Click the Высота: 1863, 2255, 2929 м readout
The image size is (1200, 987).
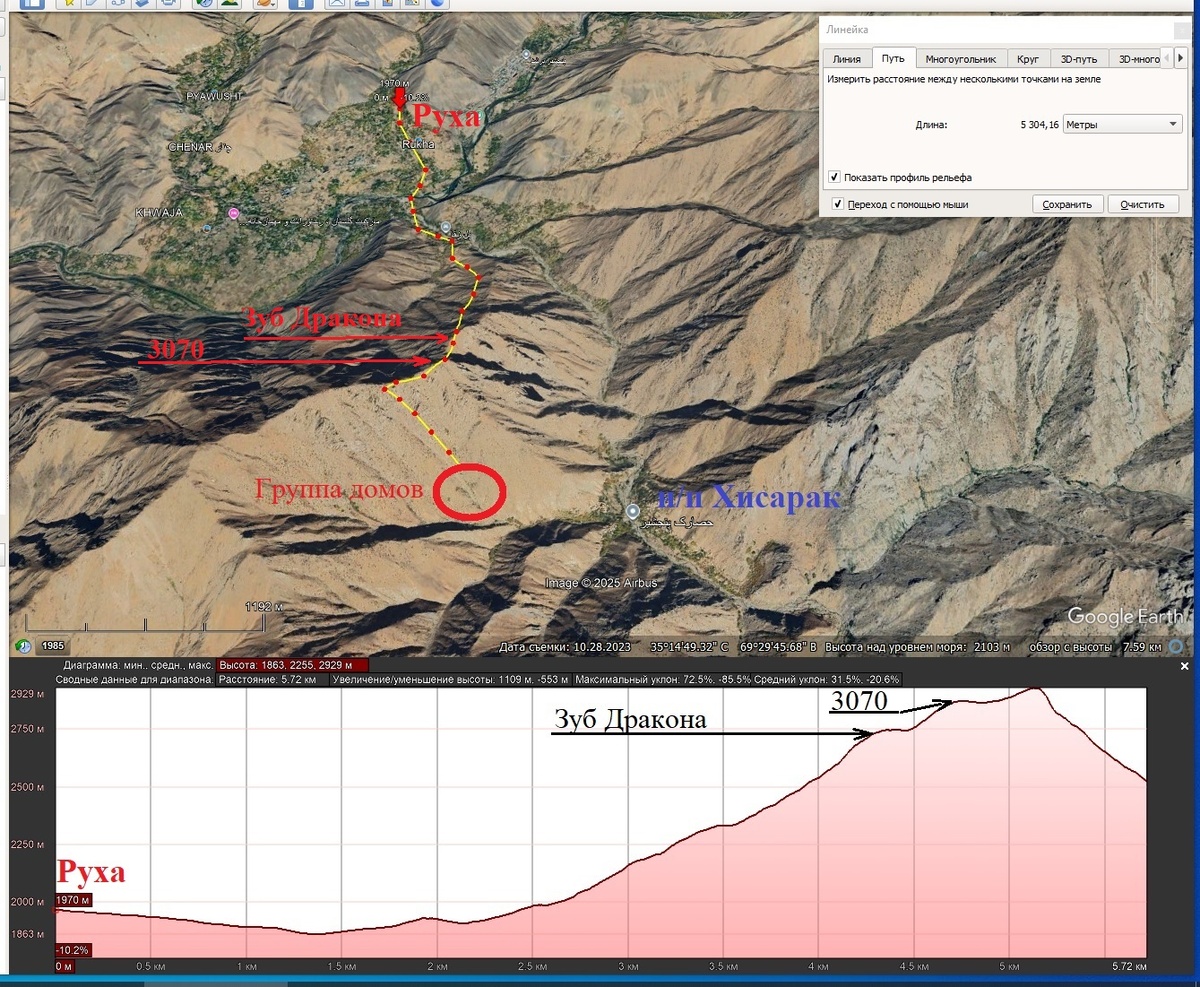tap(292, 665)
